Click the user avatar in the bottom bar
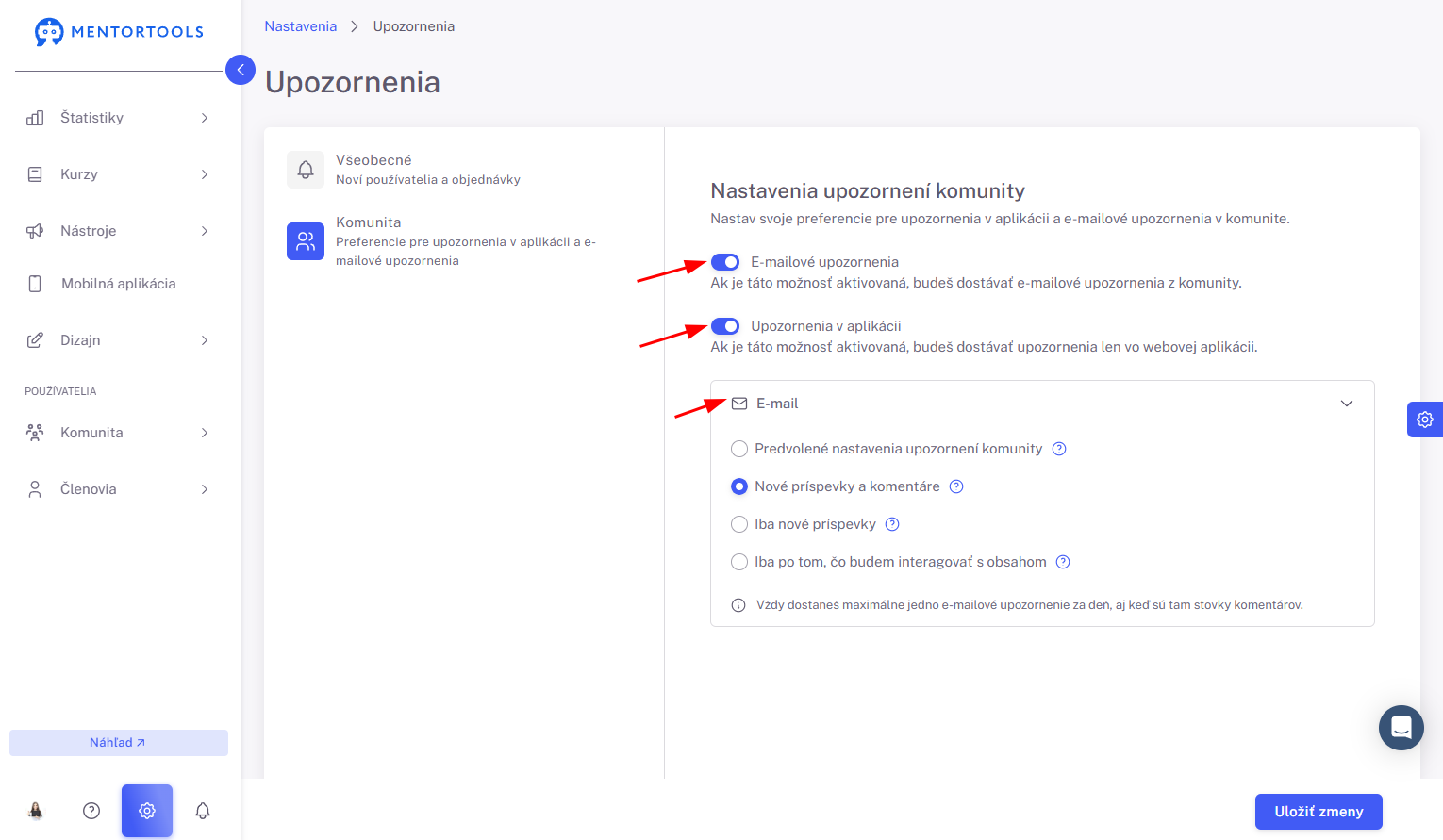 pyautogui.click(x=36, y=811)
